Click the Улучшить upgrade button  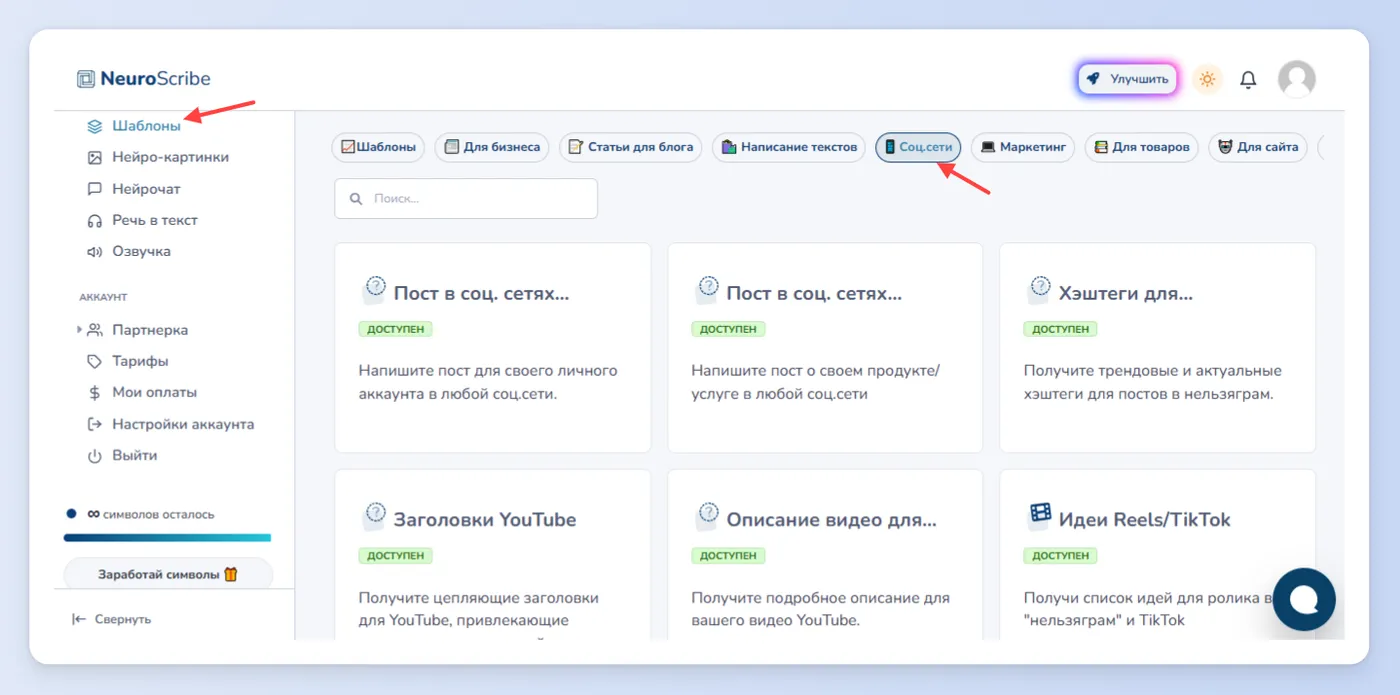(x=1128, y=79)
